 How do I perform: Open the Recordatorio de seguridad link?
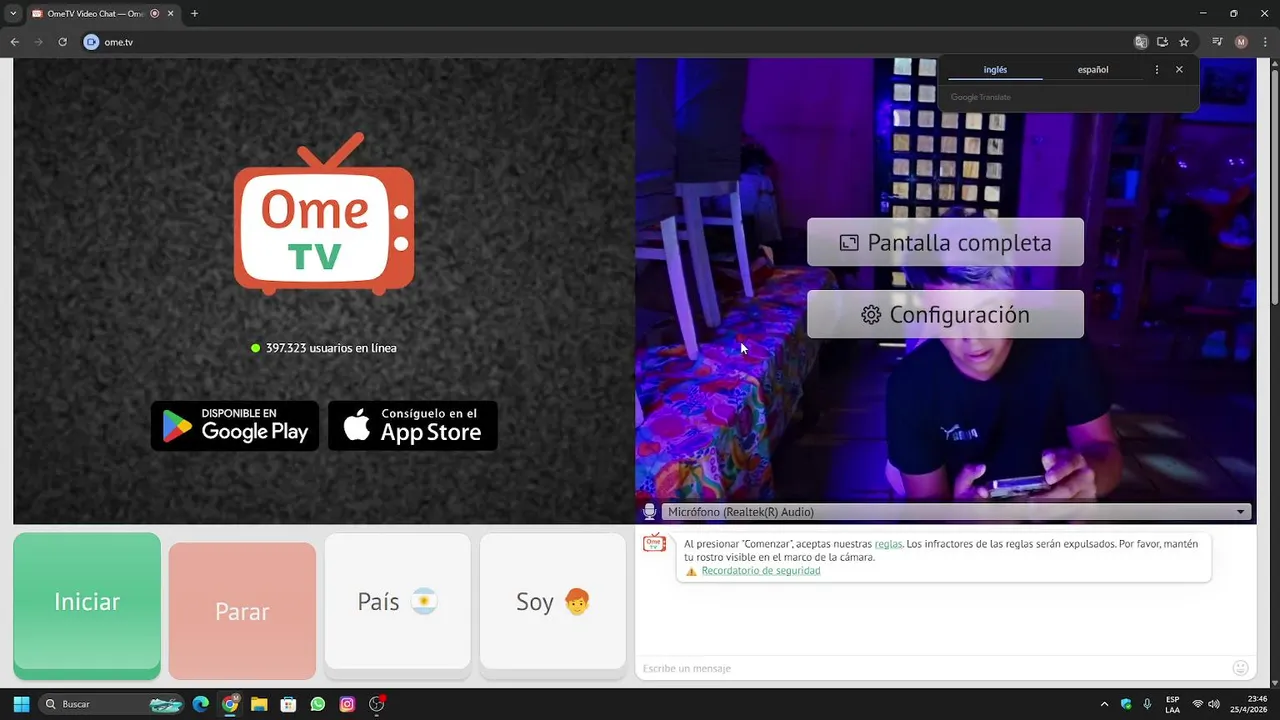(761, 571)
